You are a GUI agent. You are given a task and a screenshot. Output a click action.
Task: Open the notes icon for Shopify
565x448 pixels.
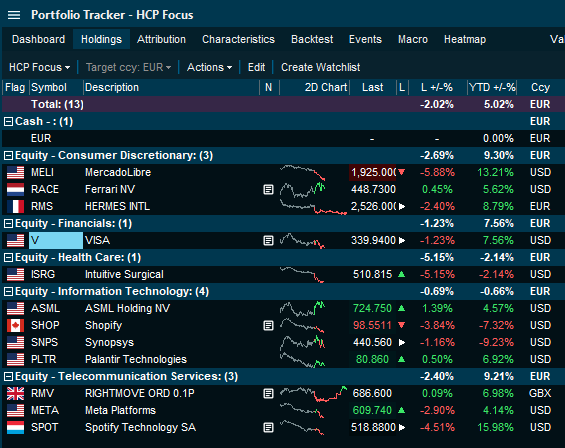tap(268, 325)
